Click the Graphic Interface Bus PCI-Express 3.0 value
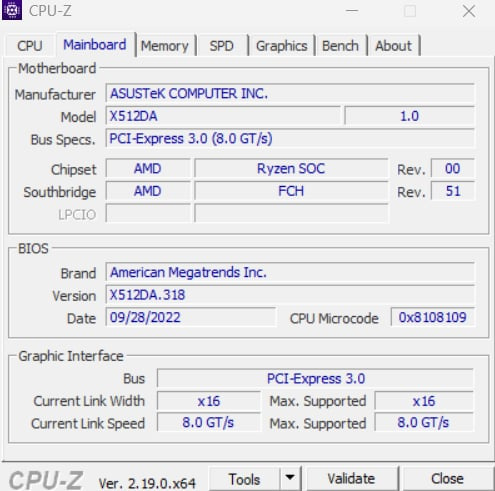The image size is (495, 491). pos(315,378)
